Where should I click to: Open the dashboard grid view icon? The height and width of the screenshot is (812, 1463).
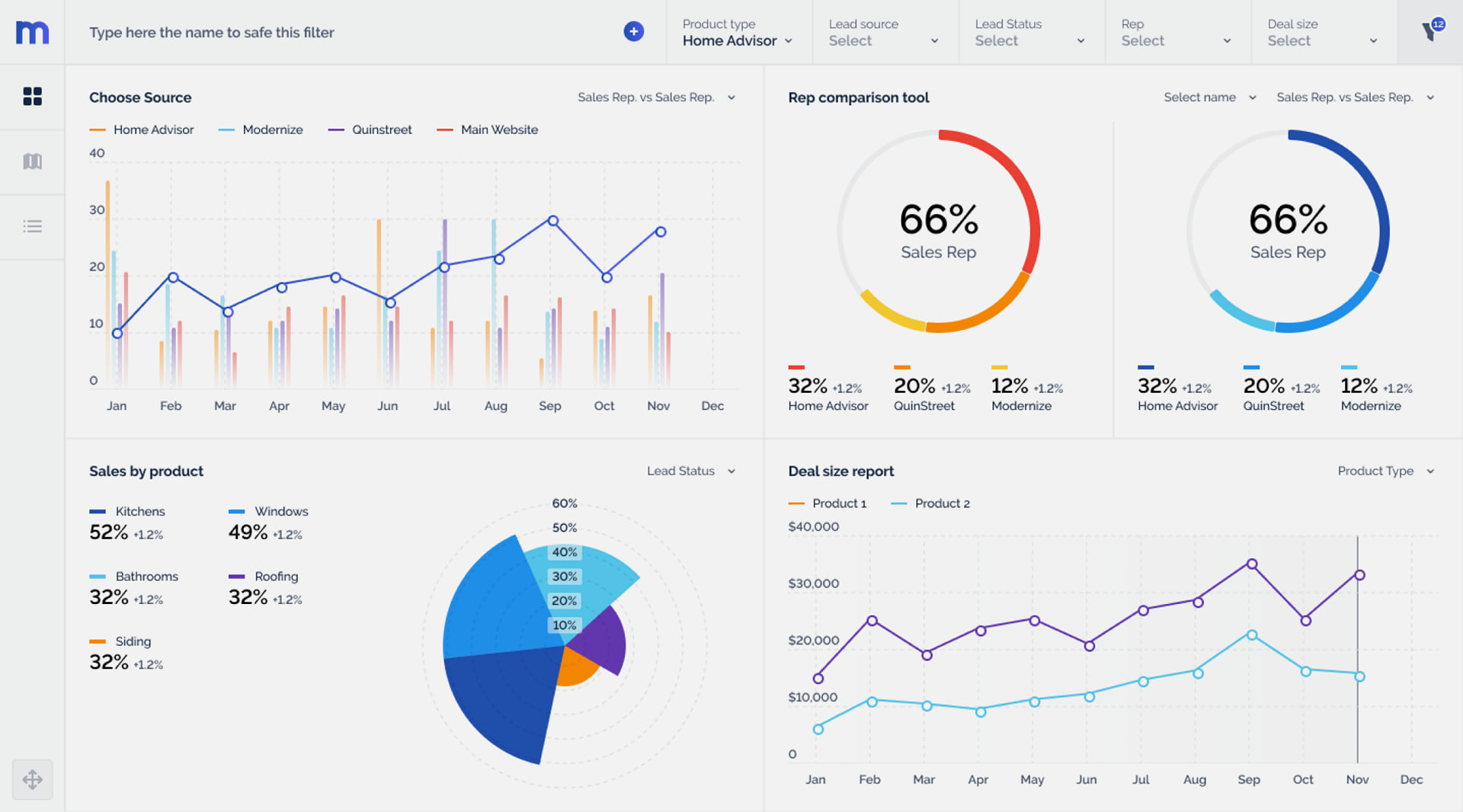(32, 97)
